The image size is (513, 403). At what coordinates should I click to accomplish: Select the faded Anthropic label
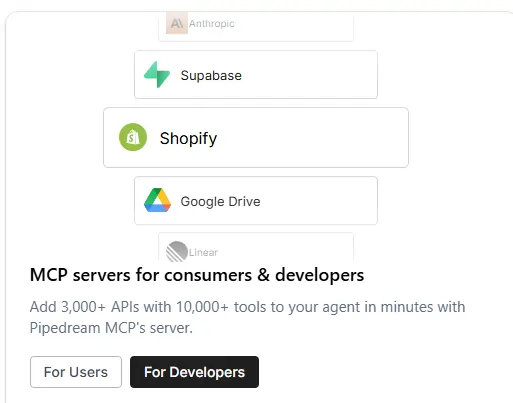pos(212,24)
